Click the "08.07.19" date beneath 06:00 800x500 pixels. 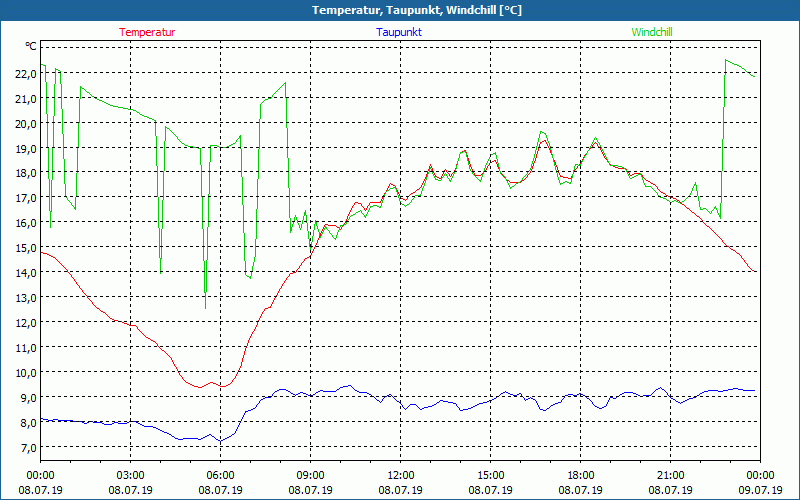[x=220, y=490]
